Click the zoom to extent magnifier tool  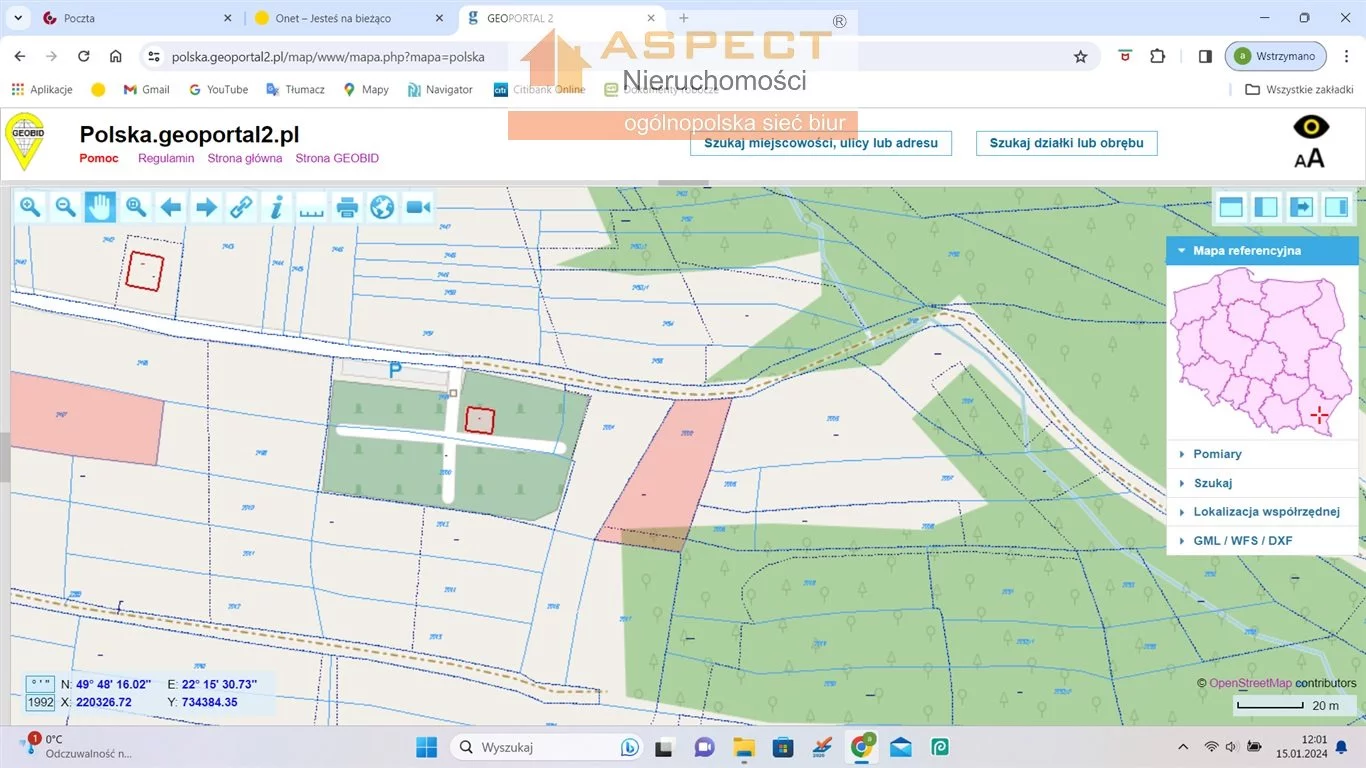pyautogui.click(x=135, y=207)
